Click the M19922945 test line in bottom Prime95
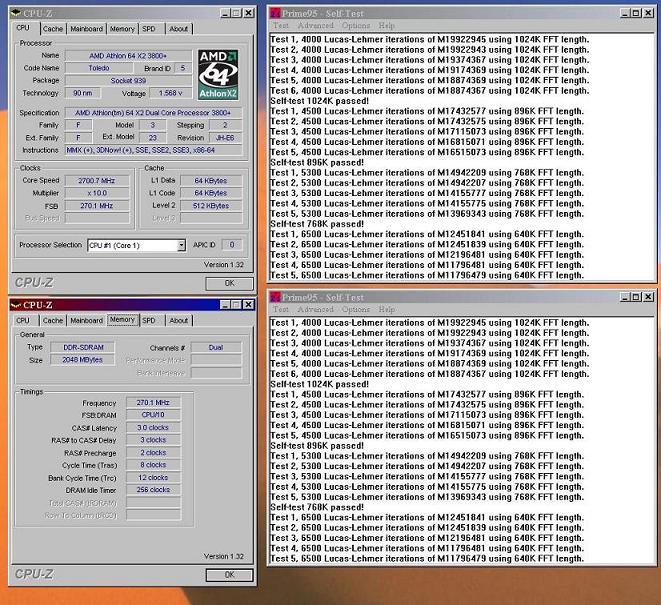This screenshot has width=661, height=605. pos(430,323)
